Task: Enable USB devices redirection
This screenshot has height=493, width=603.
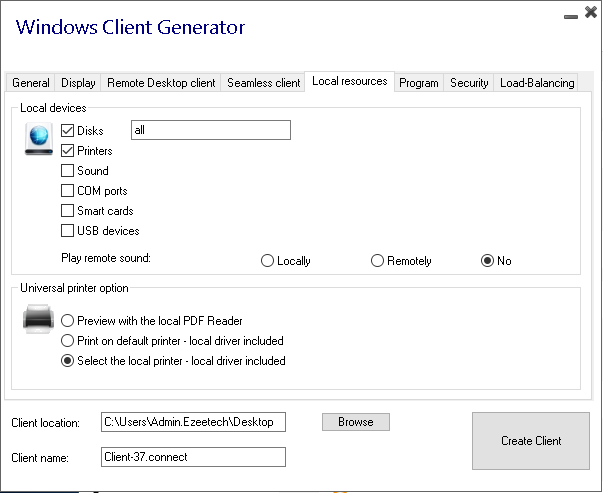Action: [68, 231]
